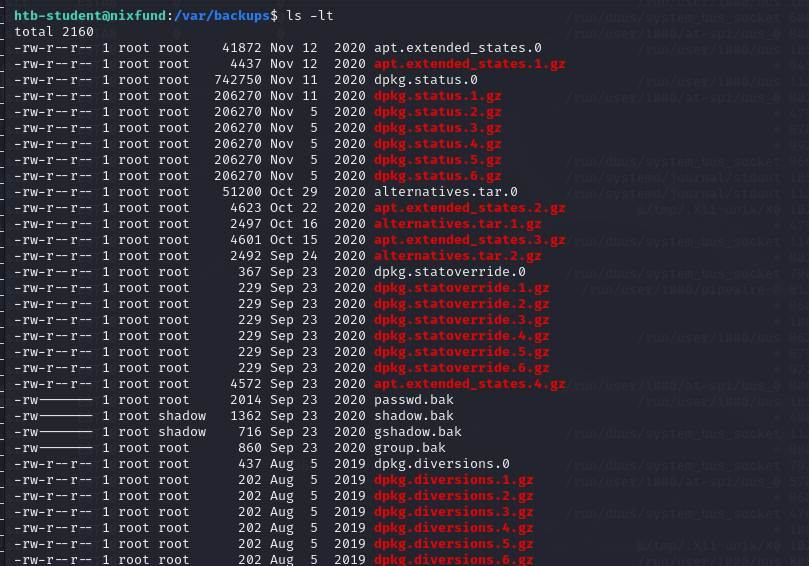809x566 pixels.
Task: Click the dpkg.statoverride.0 file name
Action: click(x=450, y=271)
